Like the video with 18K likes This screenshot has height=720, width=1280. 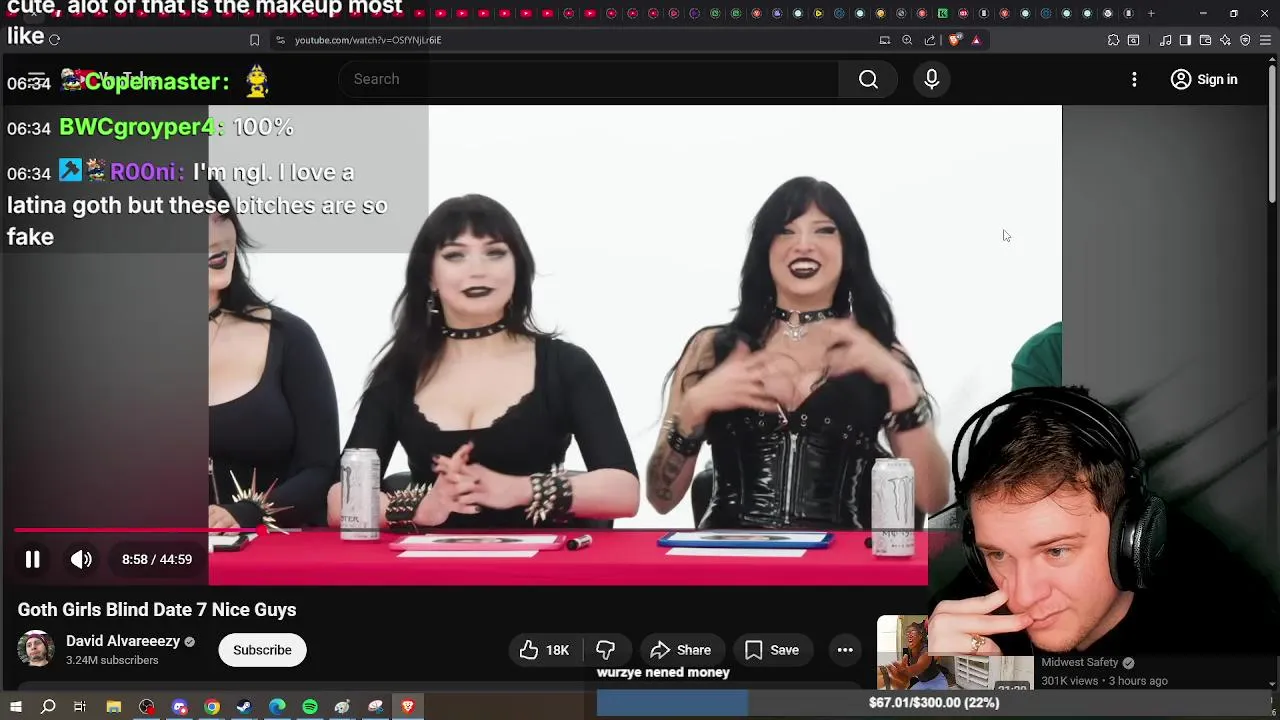click(545, 650)
